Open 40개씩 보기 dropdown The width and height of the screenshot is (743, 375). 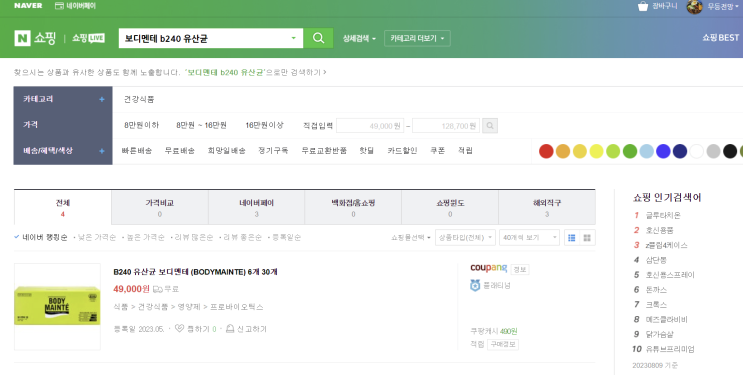click(529, 238)
